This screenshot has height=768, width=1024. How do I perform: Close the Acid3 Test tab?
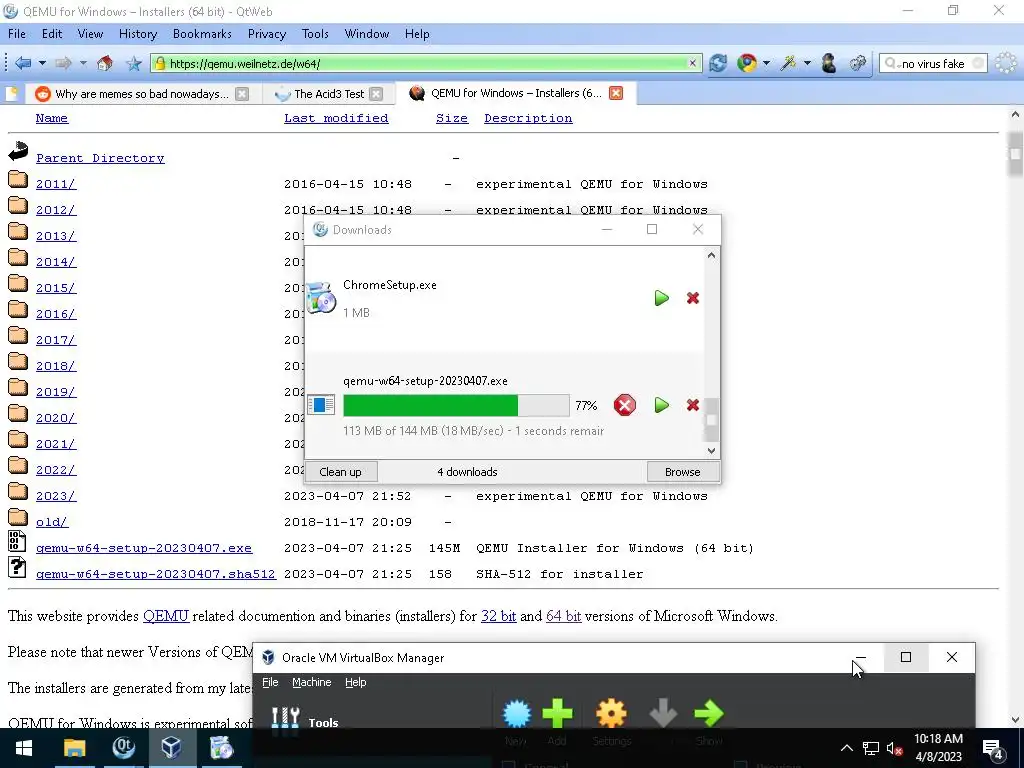coord(376,93)
